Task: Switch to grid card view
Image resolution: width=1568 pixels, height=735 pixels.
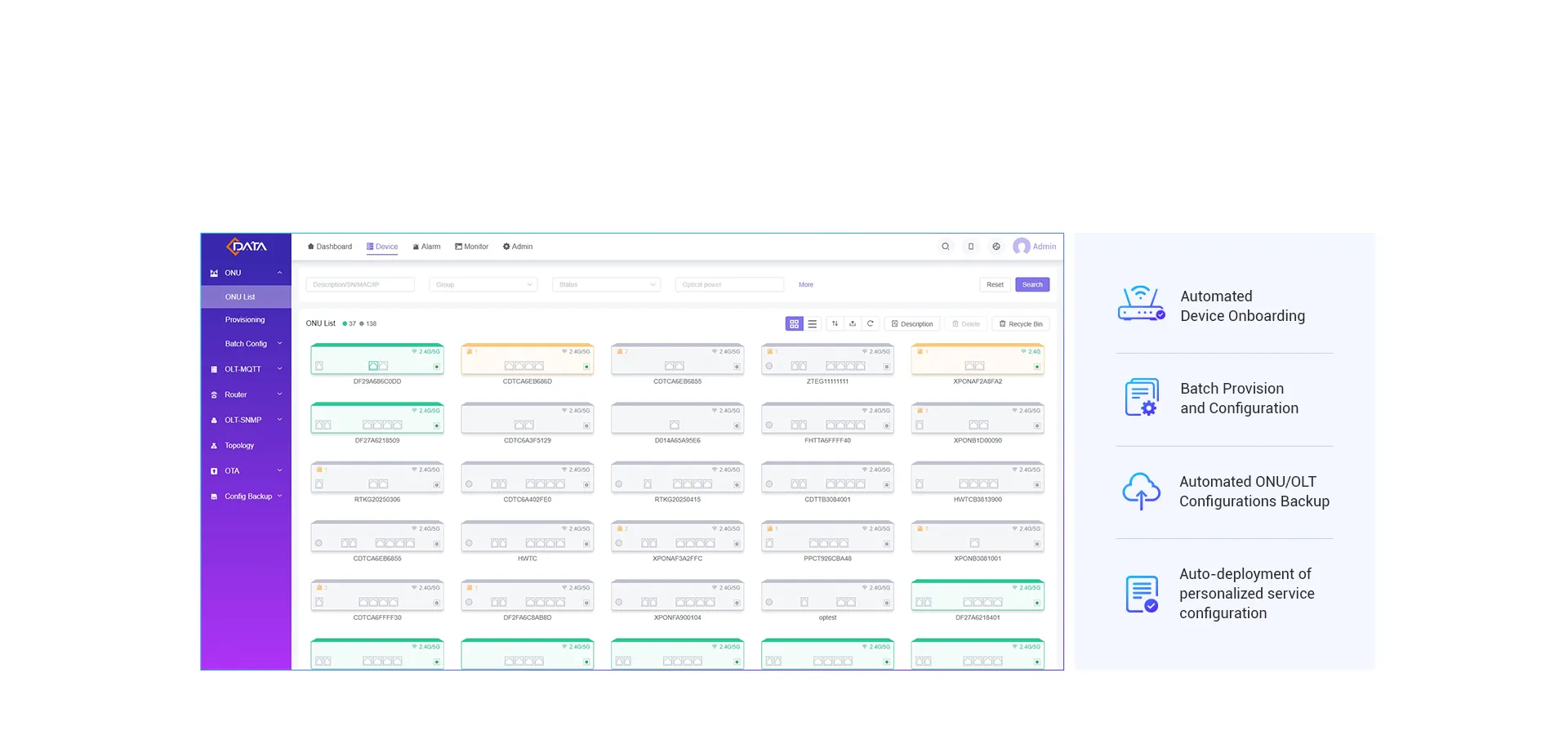Action: [794, 324]
